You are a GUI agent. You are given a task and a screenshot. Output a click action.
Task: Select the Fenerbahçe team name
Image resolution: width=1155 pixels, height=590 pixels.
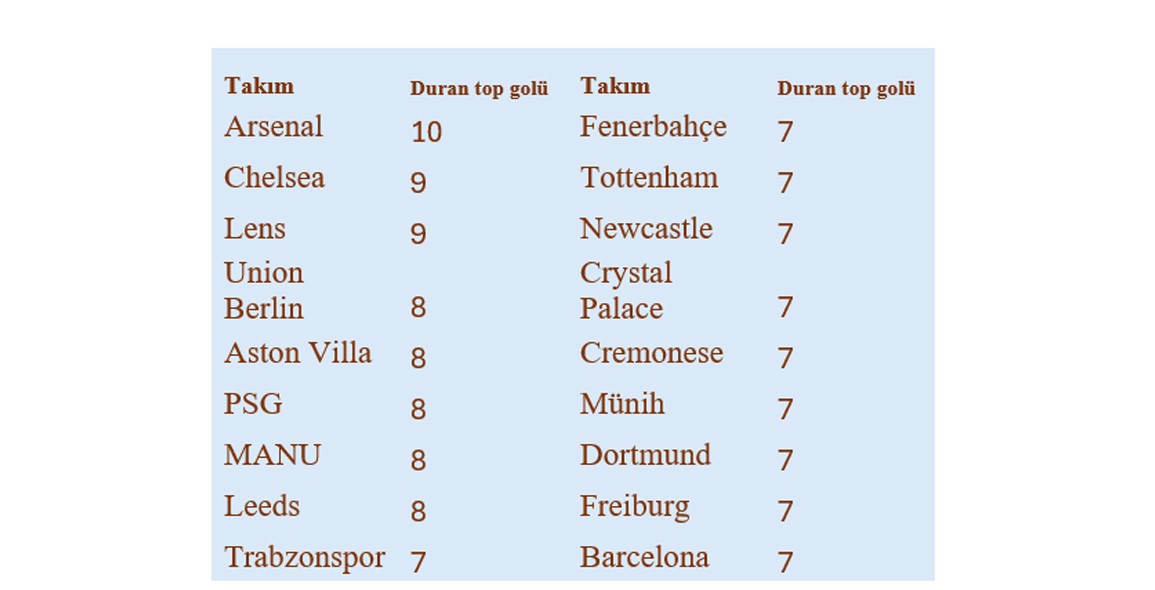click(653, 127)
